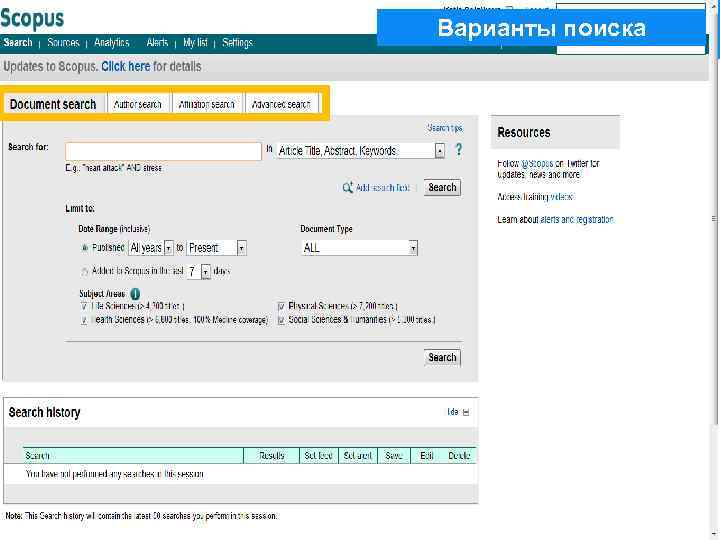Click the lower Search button below Subject Areas
The image size is (720, 540).
coord(442,357)
